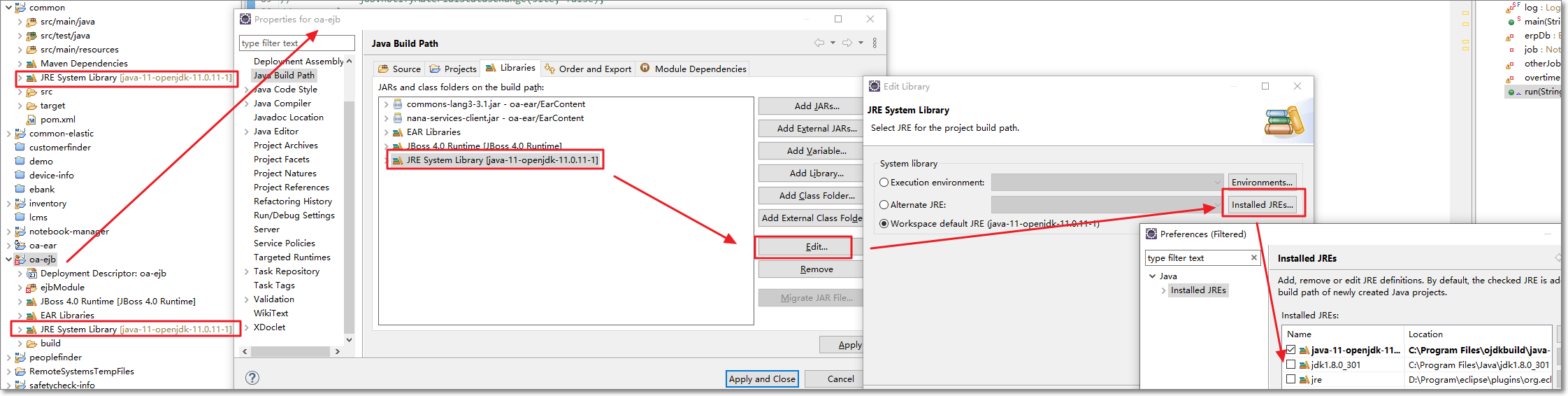Click the Apply and Close button

tap(761, 379)
